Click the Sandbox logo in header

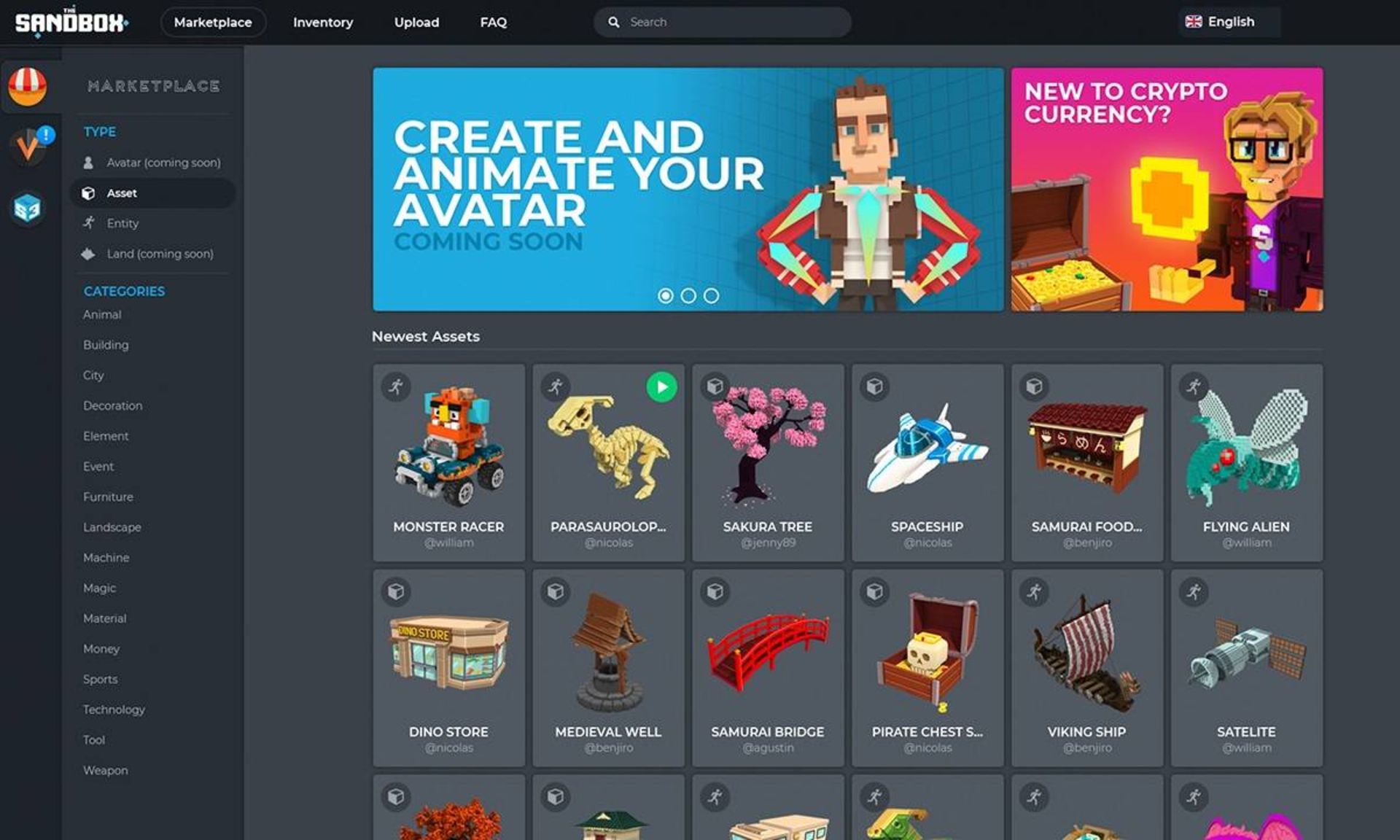[x=71, y=22]
